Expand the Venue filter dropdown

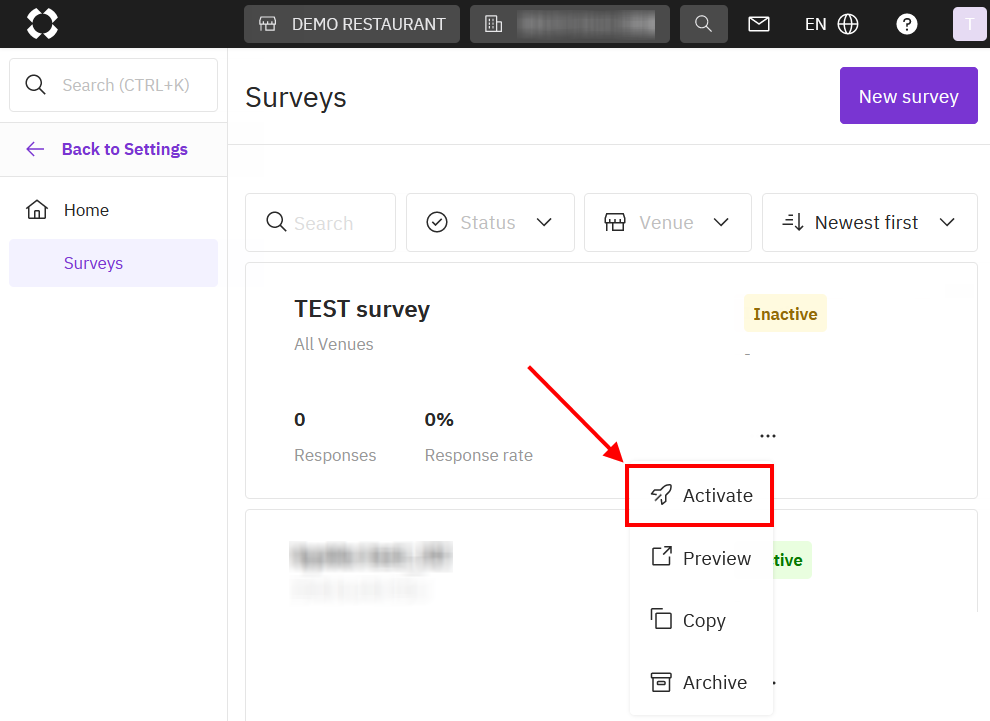[x=667, y=223]
